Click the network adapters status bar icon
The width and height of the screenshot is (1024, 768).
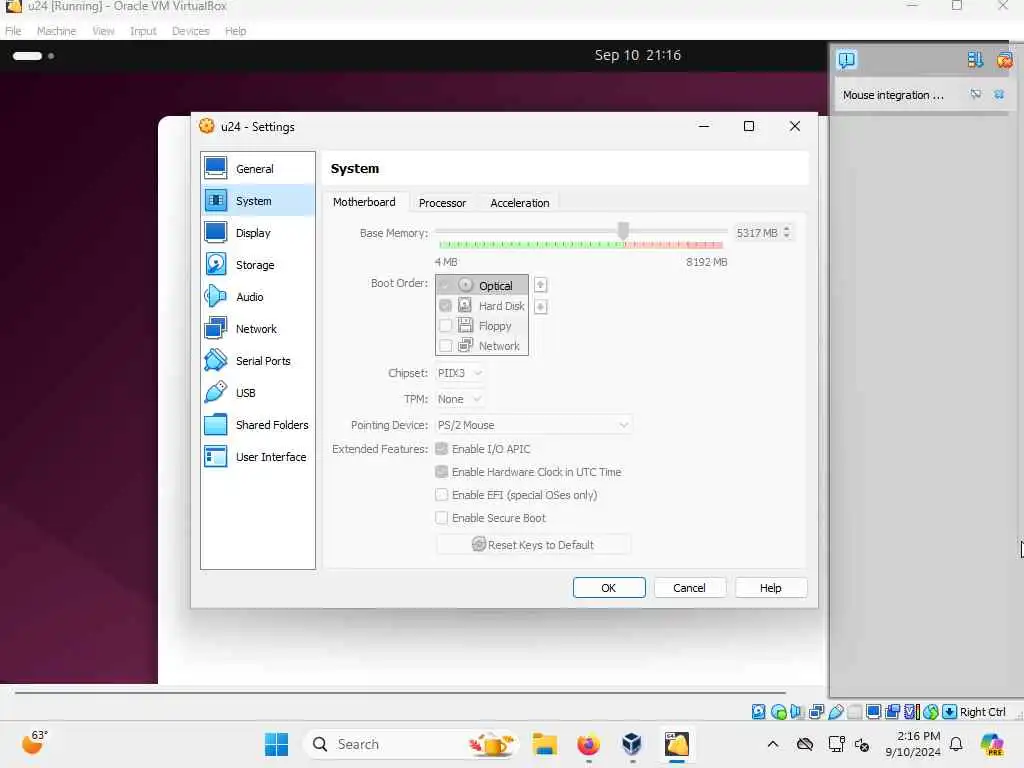(x=816, y=712)
